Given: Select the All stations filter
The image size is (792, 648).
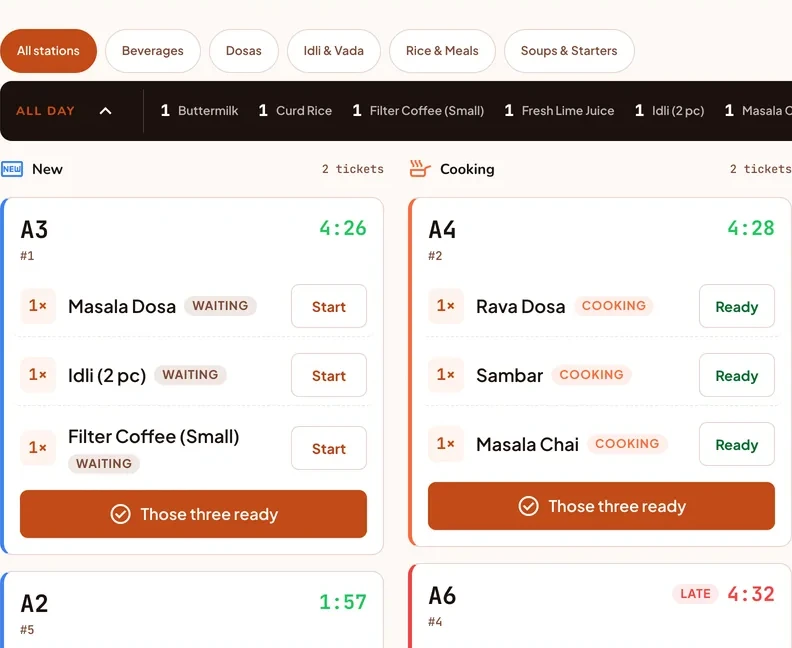Looking at the screenshot, I should click(x=48, y=51).
